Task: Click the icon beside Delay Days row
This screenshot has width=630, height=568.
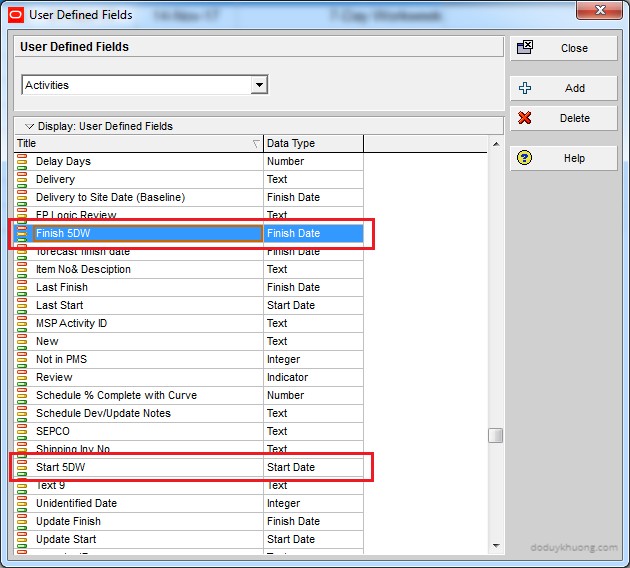Action: point(22,161)
